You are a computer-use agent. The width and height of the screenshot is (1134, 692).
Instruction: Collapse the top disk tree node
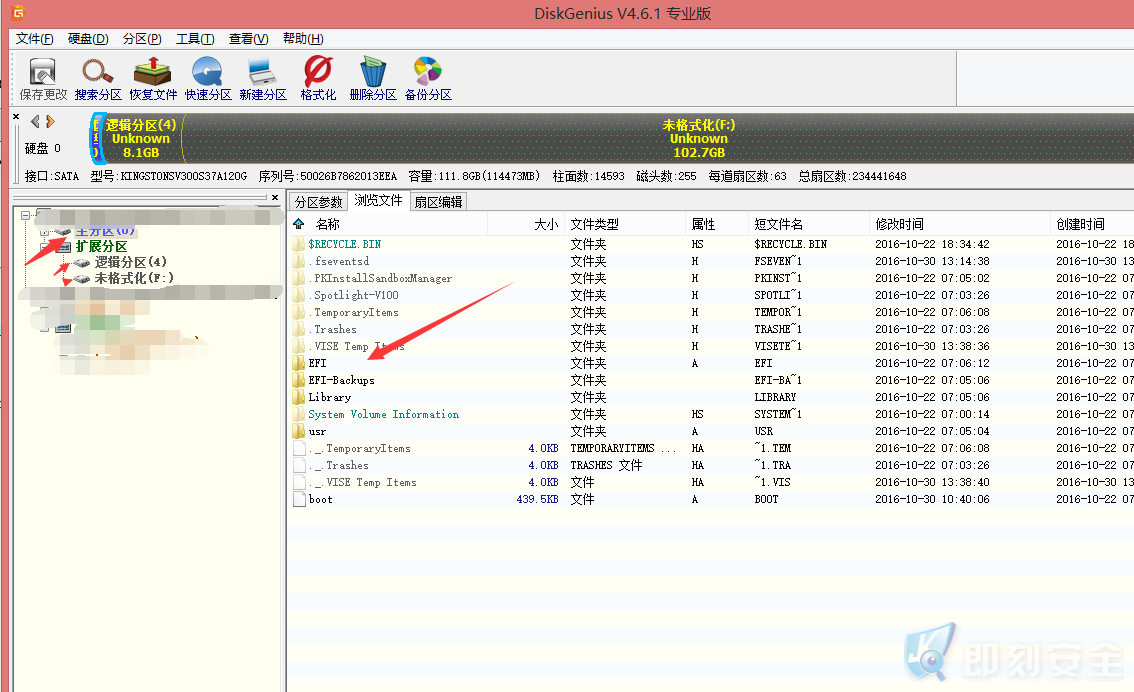25,215
